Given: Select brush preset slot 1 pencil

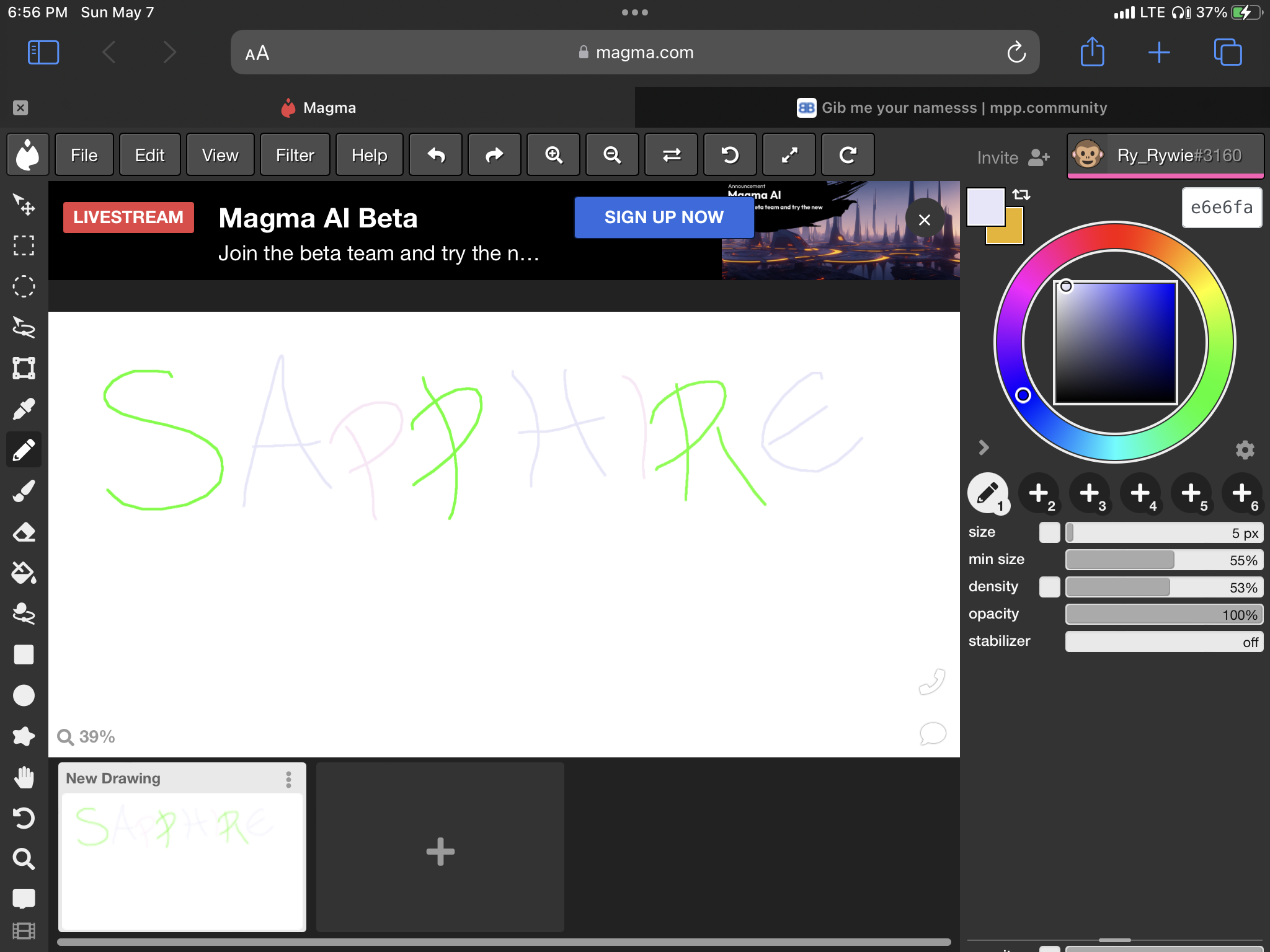Looking at the screenshot, I should [x=988, y=493].
